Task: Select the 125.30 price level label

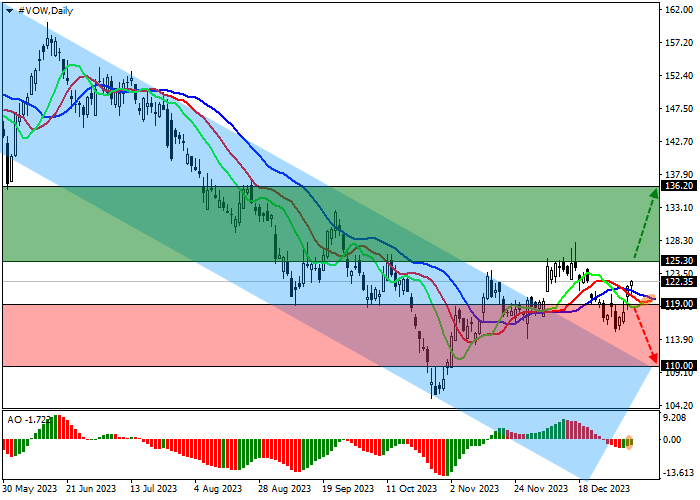Action: tap(676, 261)
